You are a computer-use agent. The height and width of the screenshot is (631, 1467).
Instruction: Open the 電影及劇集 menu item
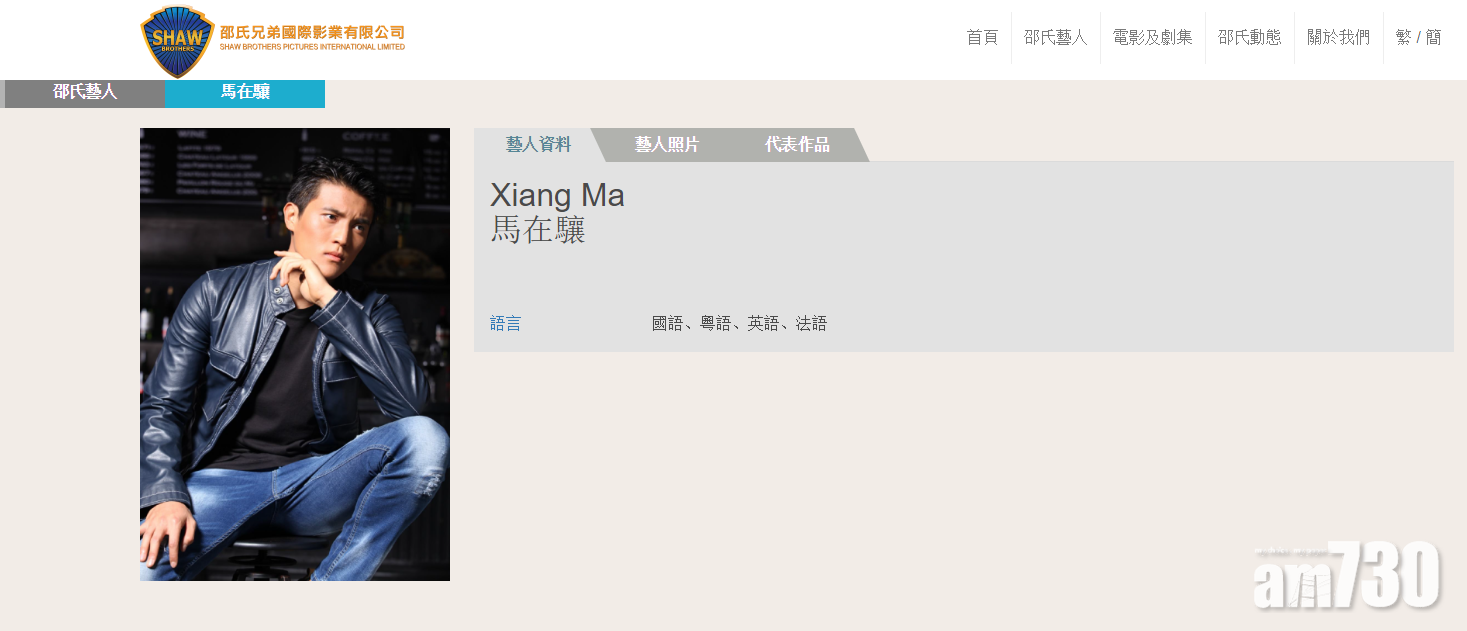click(x=1152, y=37)
